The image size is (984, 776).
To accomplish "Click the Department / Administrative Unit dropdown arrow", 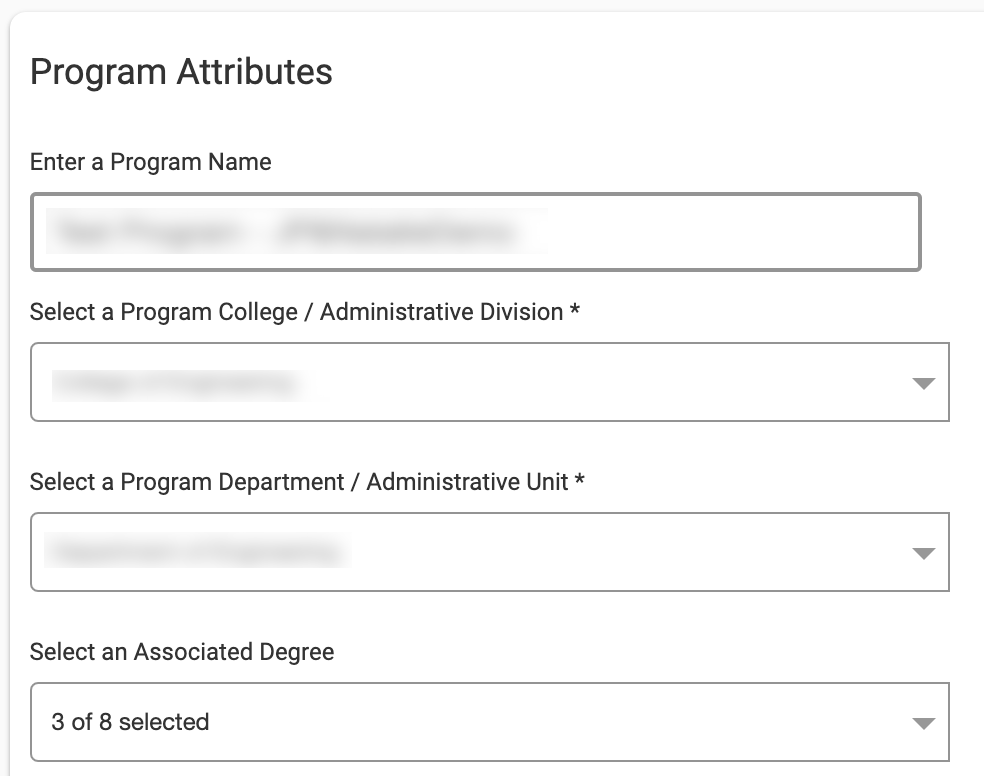I will (923, 553).
